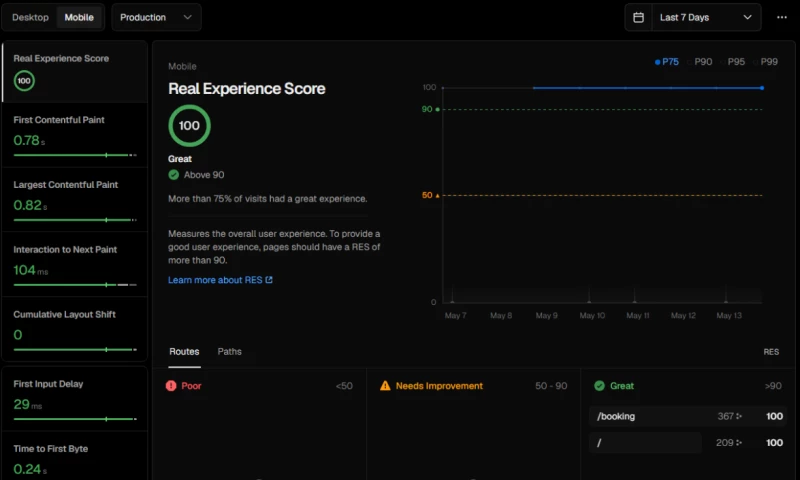
Task: Open the Largest Contentful Paint metric
Action: 75,200
